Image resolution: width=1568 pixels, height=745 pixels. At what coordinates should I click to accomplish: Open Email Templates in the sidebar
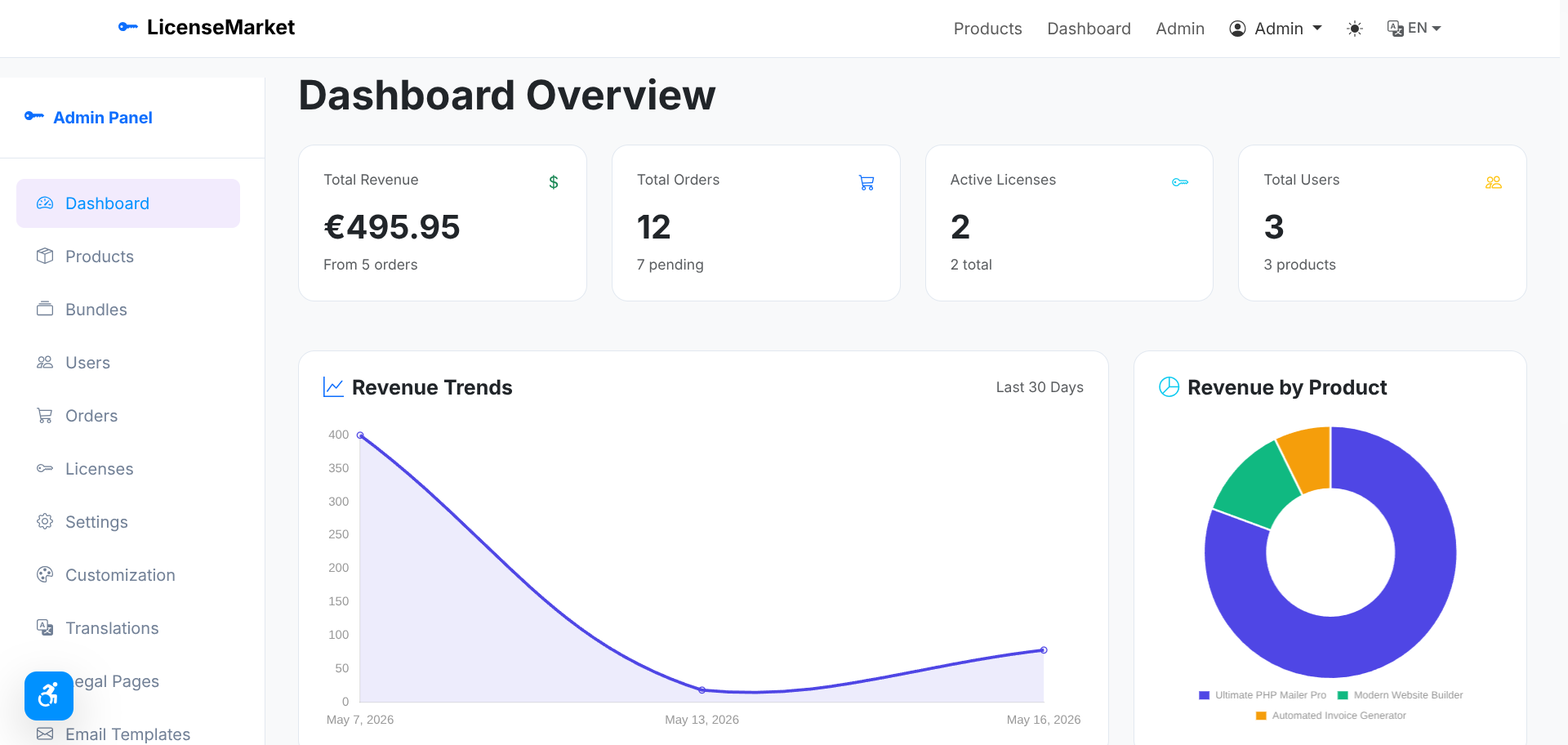pyautogui.click(x=128, y=734)
